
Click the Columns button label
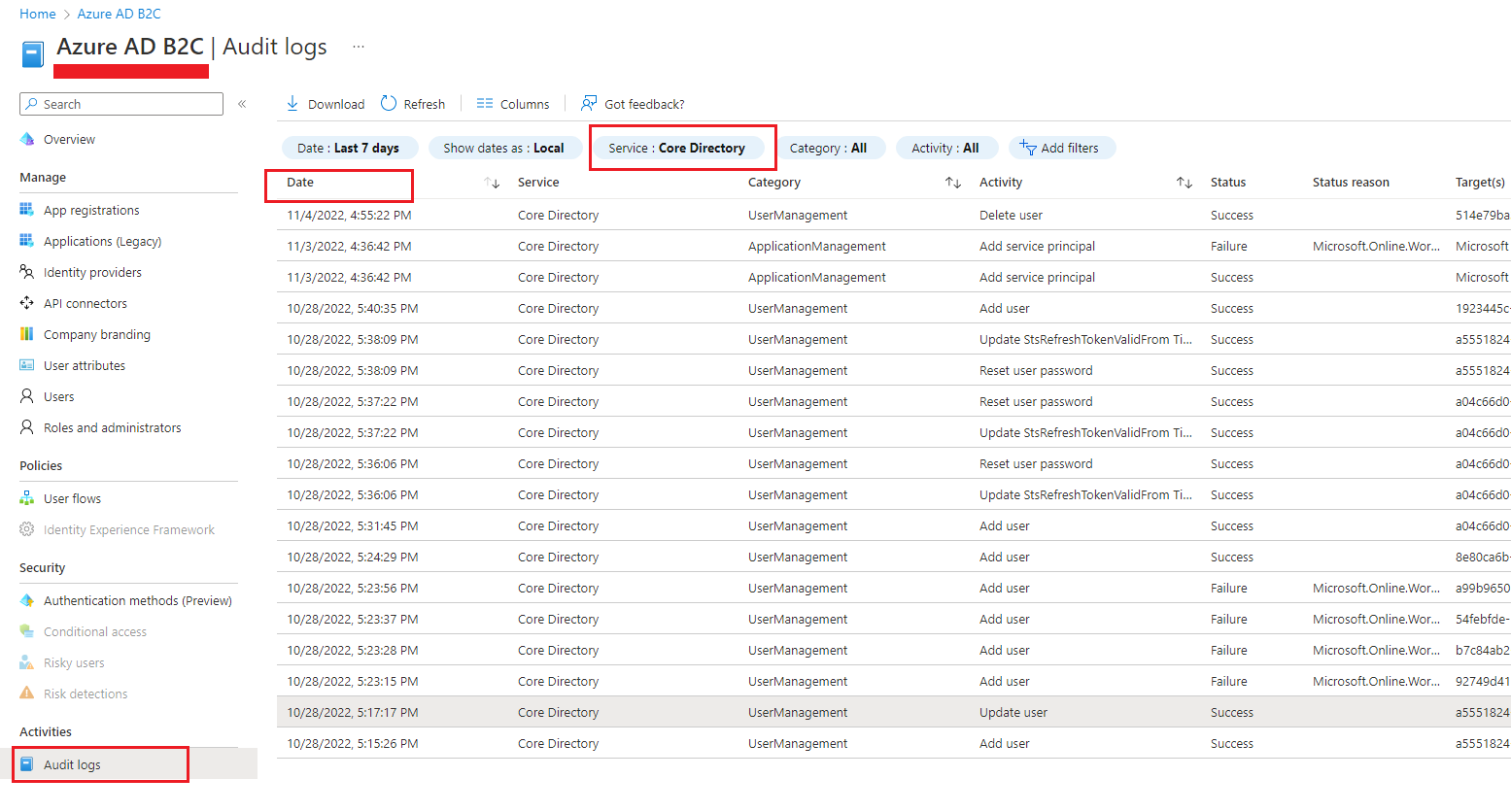525,104
